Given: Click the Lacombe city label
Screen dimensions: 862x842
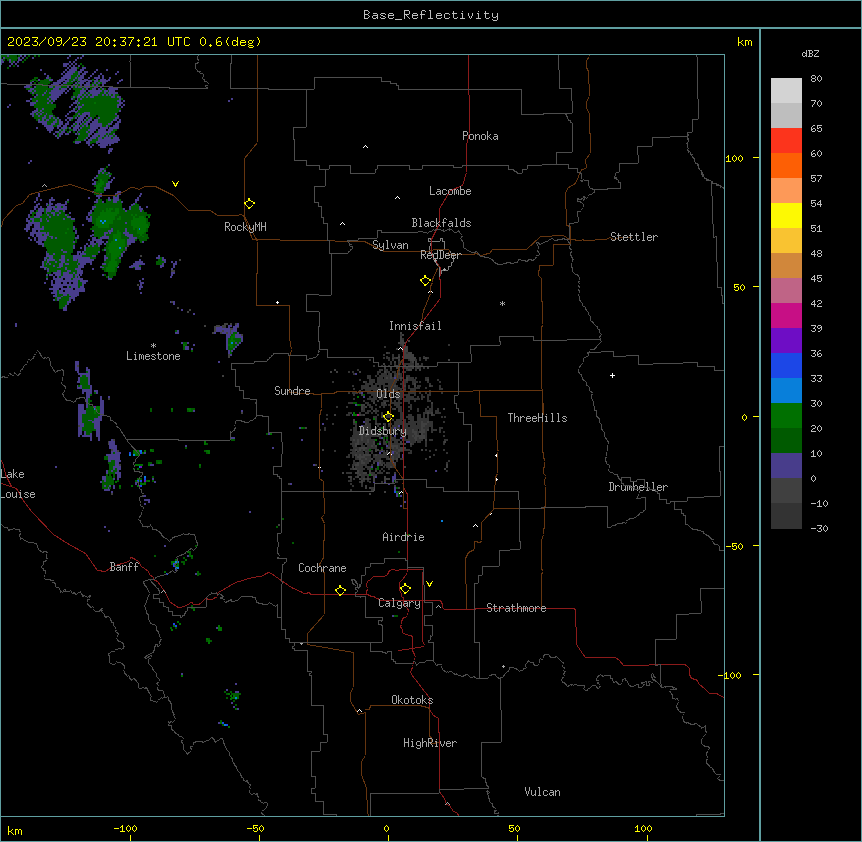Looking at the screenshot, I should pos(450,191).
